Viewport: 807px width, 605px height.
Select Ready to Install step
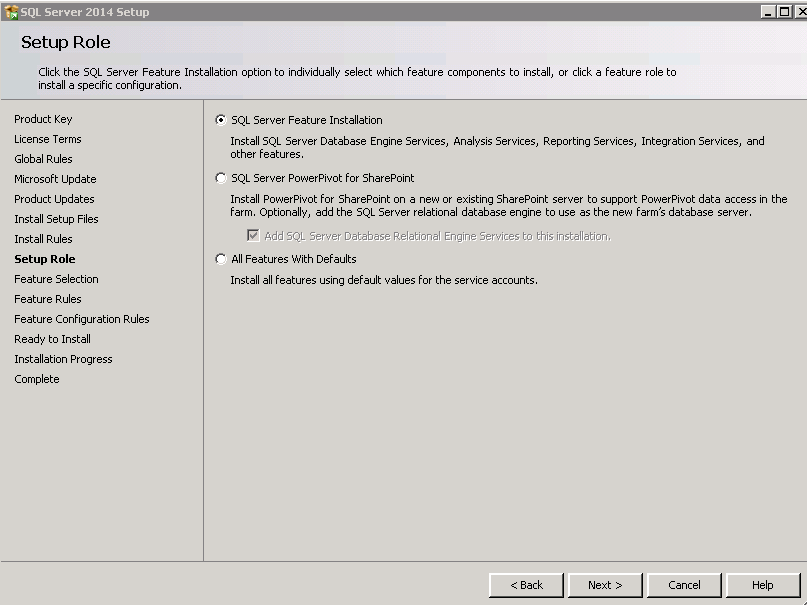click(x=52, y=339)
